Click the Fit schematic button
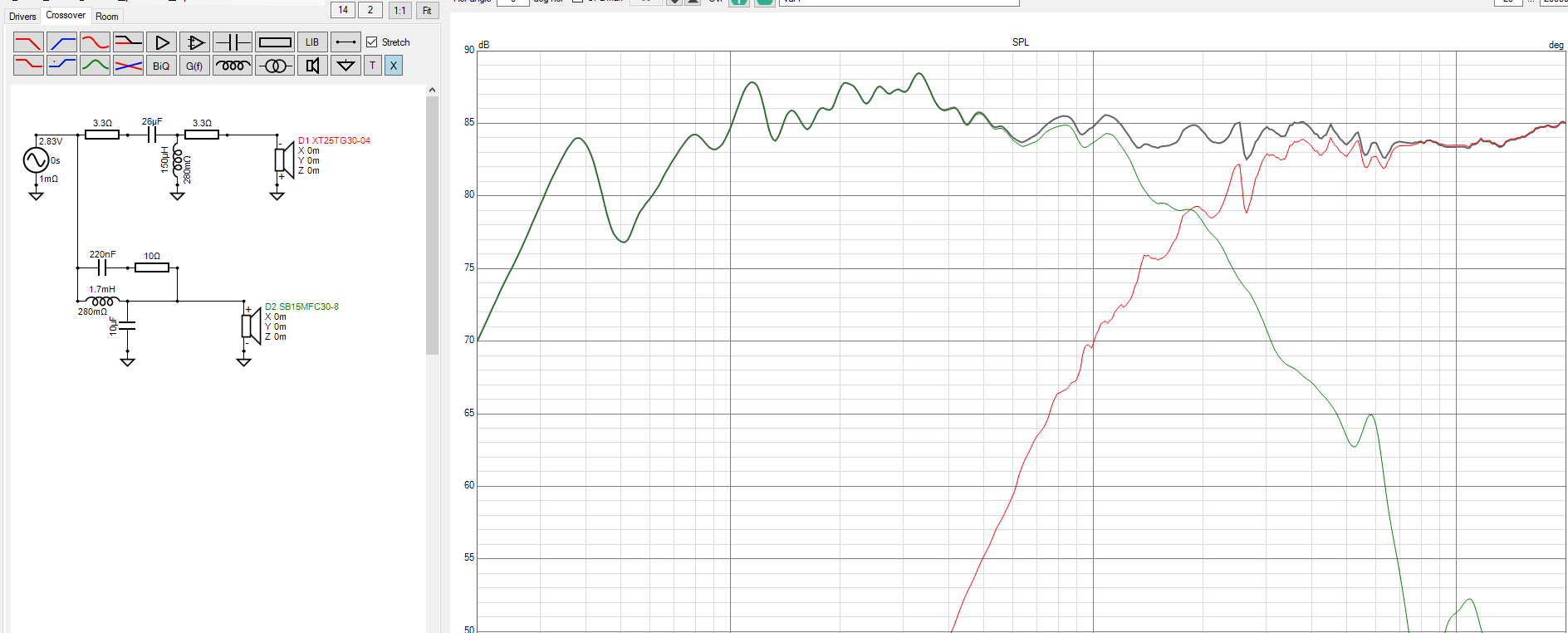 tap(427, 10)
